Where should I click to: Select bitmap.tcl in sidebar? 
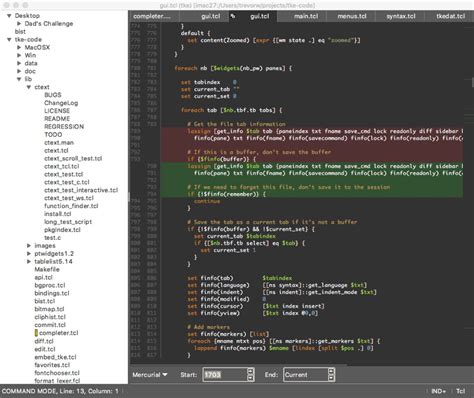[49, 309]
